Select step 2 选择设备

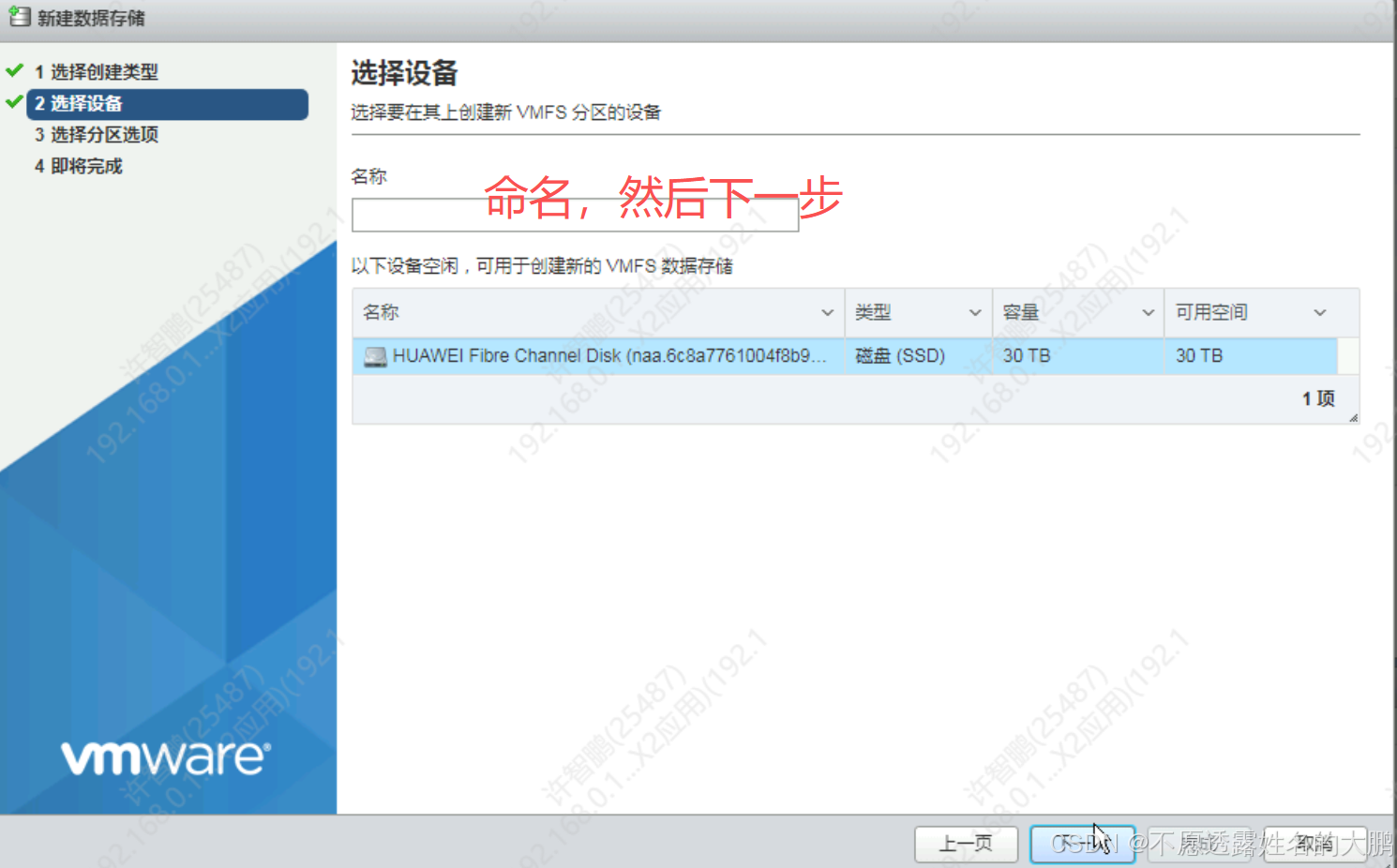click(x=167, y=104)
